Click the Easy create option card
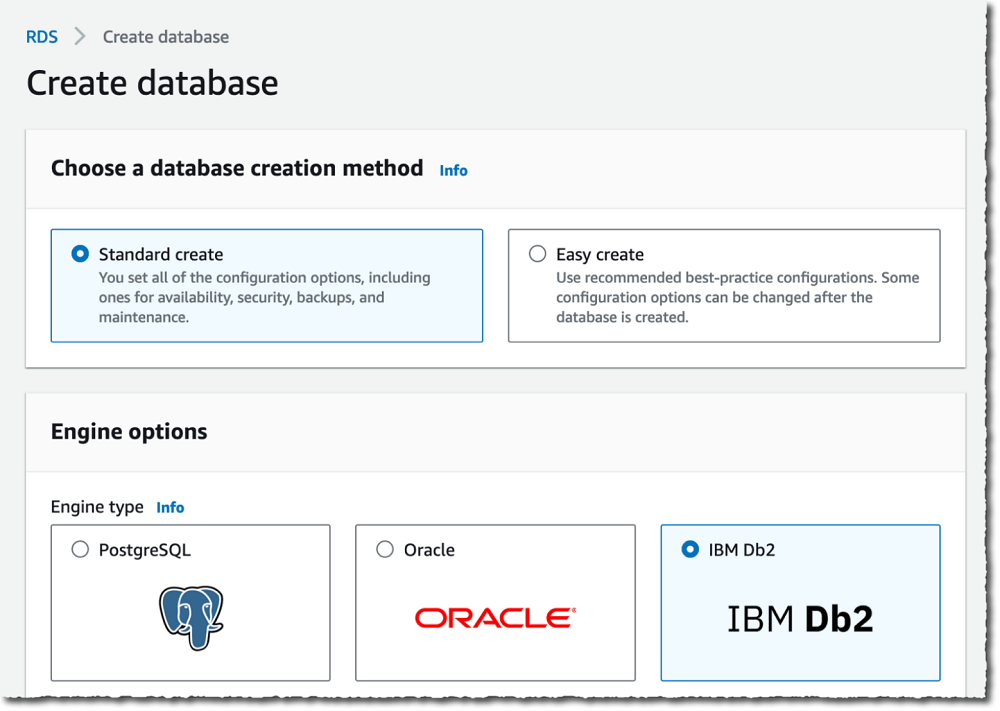The height and width of the screenshot is (711, 1000). click(724, 285)
